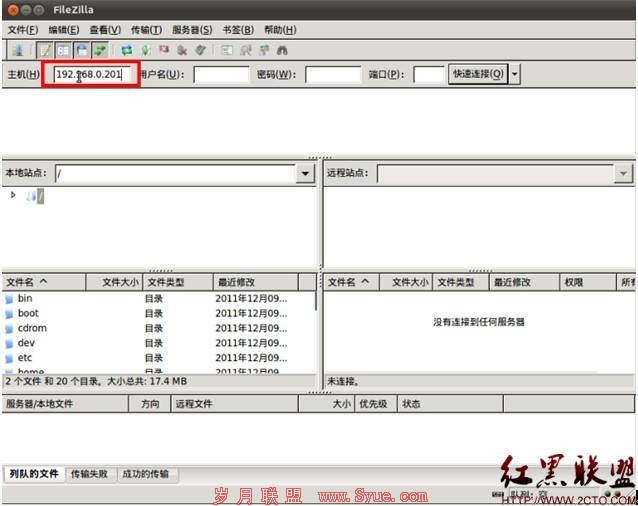638x506 pixels.
Task: Open the 文件(F) menu
Action: [23, 30]
